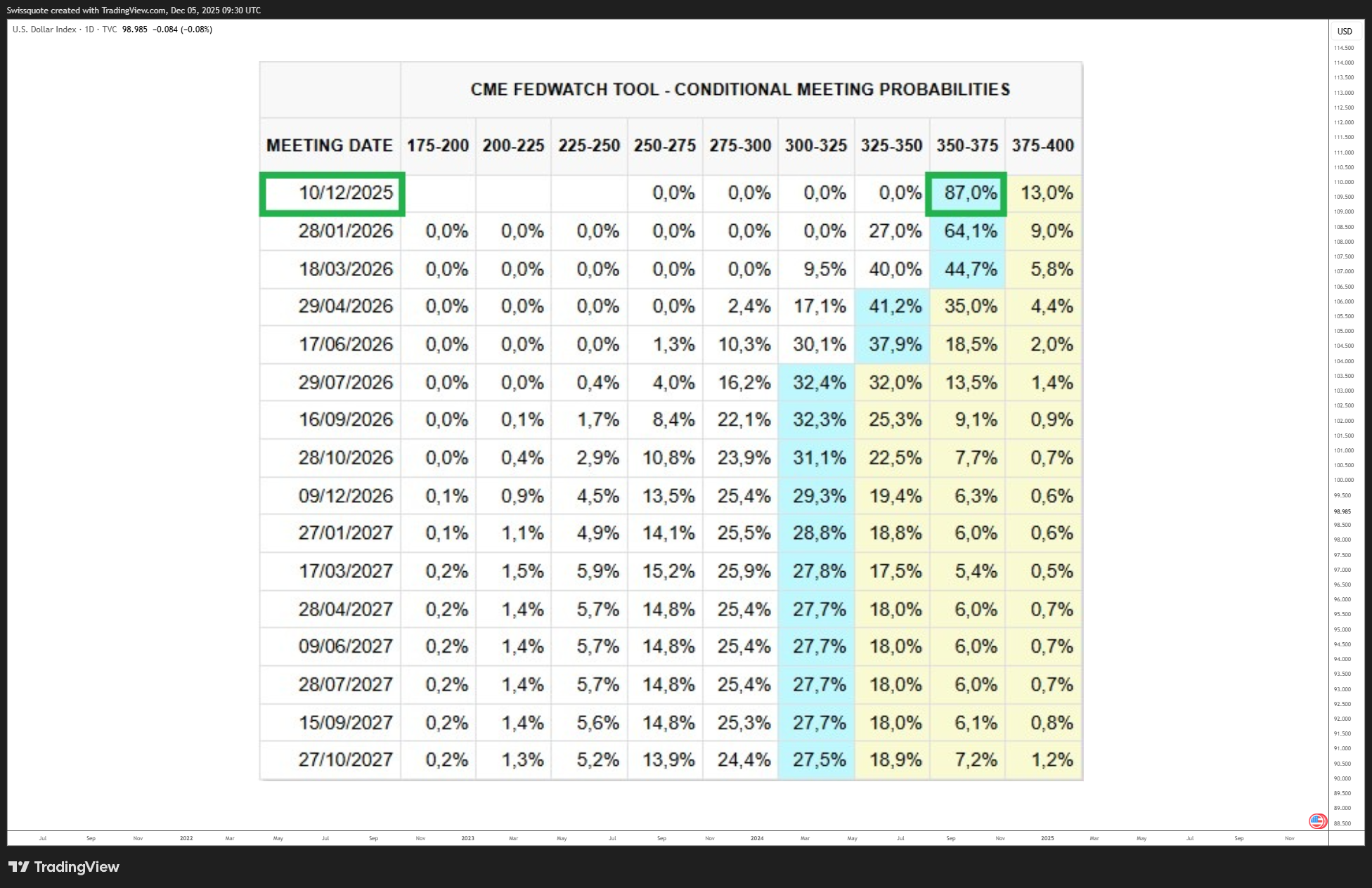Screen dimensions: 1372x888
Task: Click the 275-300 column header
Action: coord(740,145)
